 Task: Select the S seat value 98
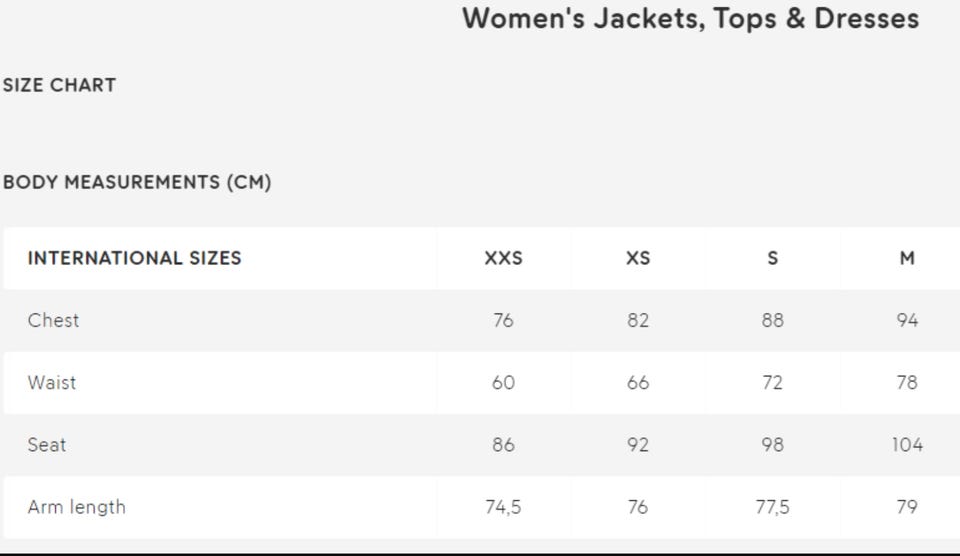click(x=772, y=444)
